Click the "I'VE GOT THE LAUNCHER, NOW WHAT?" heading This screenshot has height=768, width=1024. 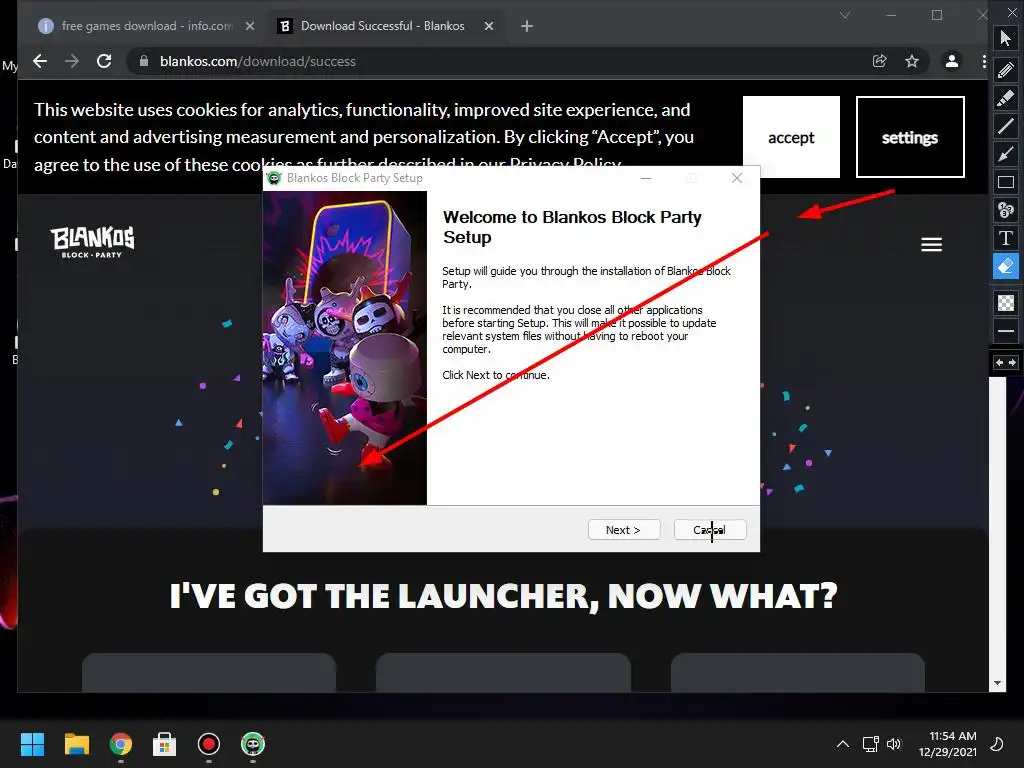[503, 596]
